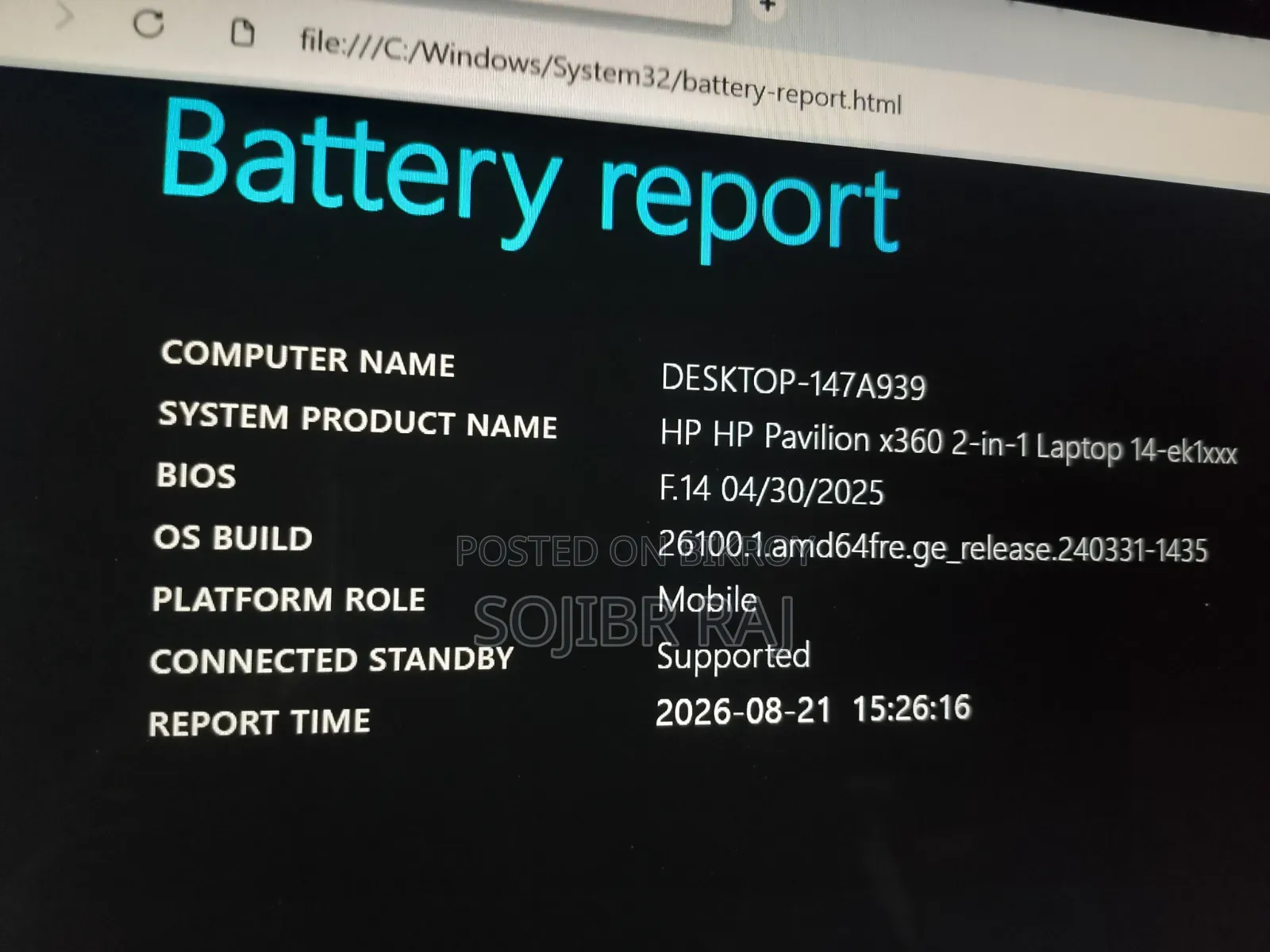Click the browser reload button
The image size is (1270, 952).
point(148,24)
